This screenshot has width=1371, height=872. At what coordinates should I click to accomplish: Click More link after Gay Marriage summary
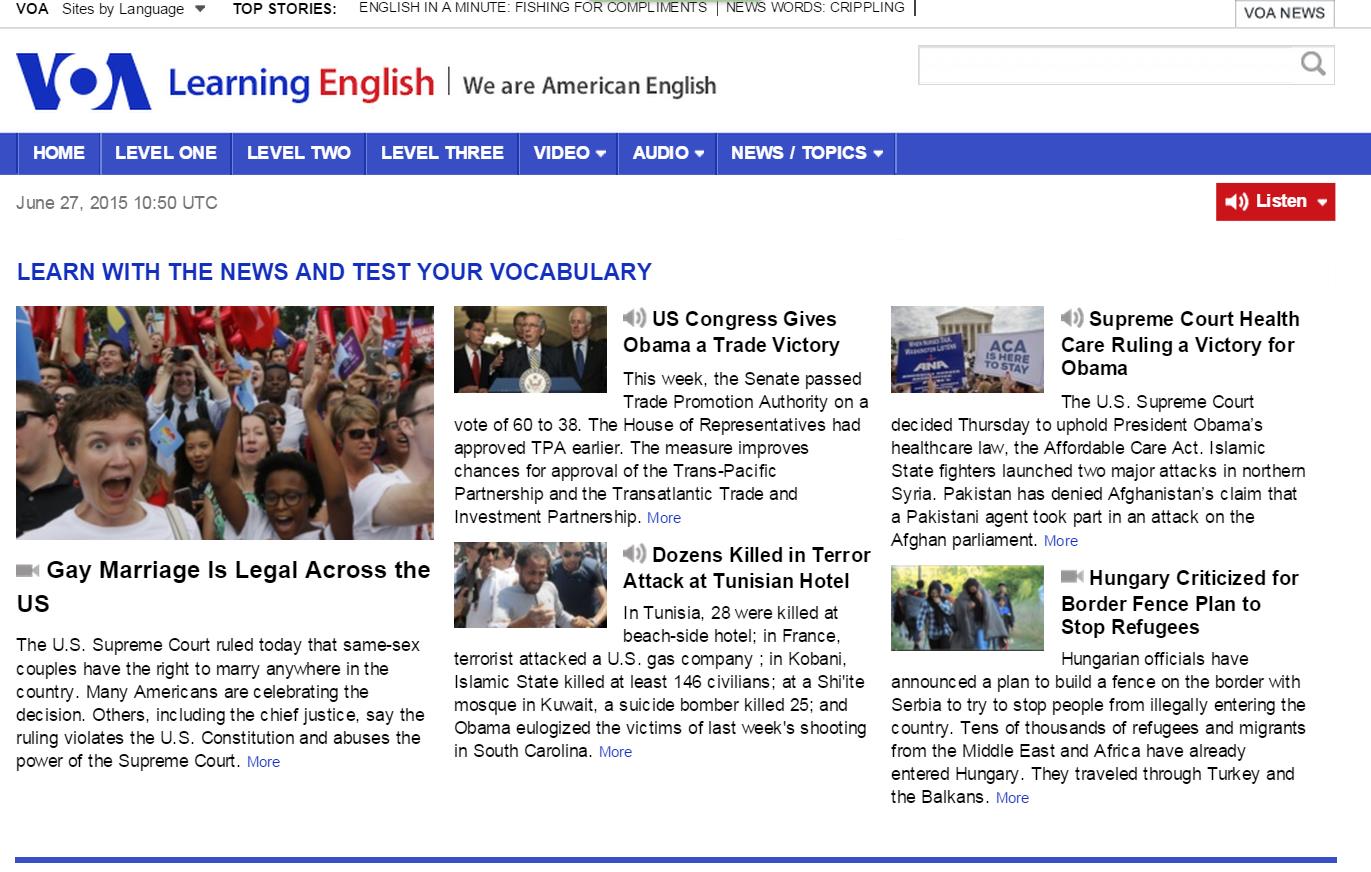[263, 762]
